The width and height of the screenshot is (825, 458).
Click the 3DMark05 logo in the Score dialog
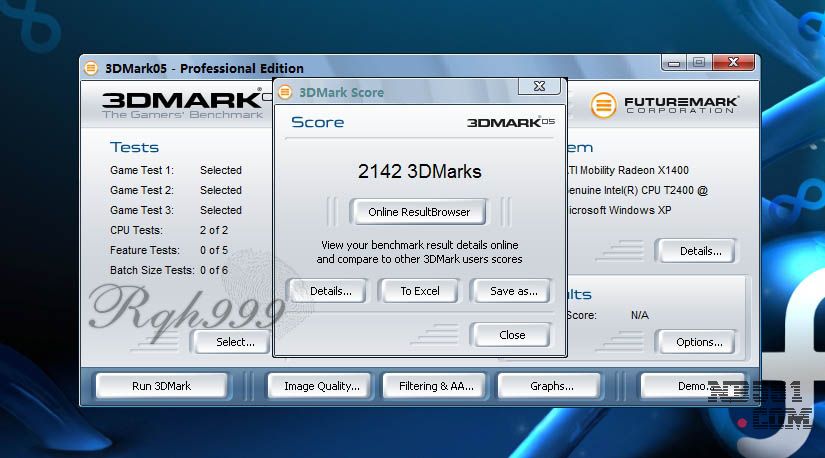click(510, 122)
